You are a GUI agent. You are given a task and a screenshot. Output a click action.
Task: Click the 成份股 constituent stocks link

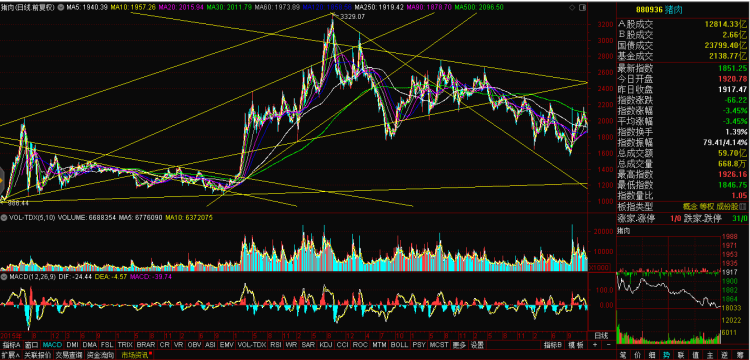pyautogui.click(x=727, y=207)
